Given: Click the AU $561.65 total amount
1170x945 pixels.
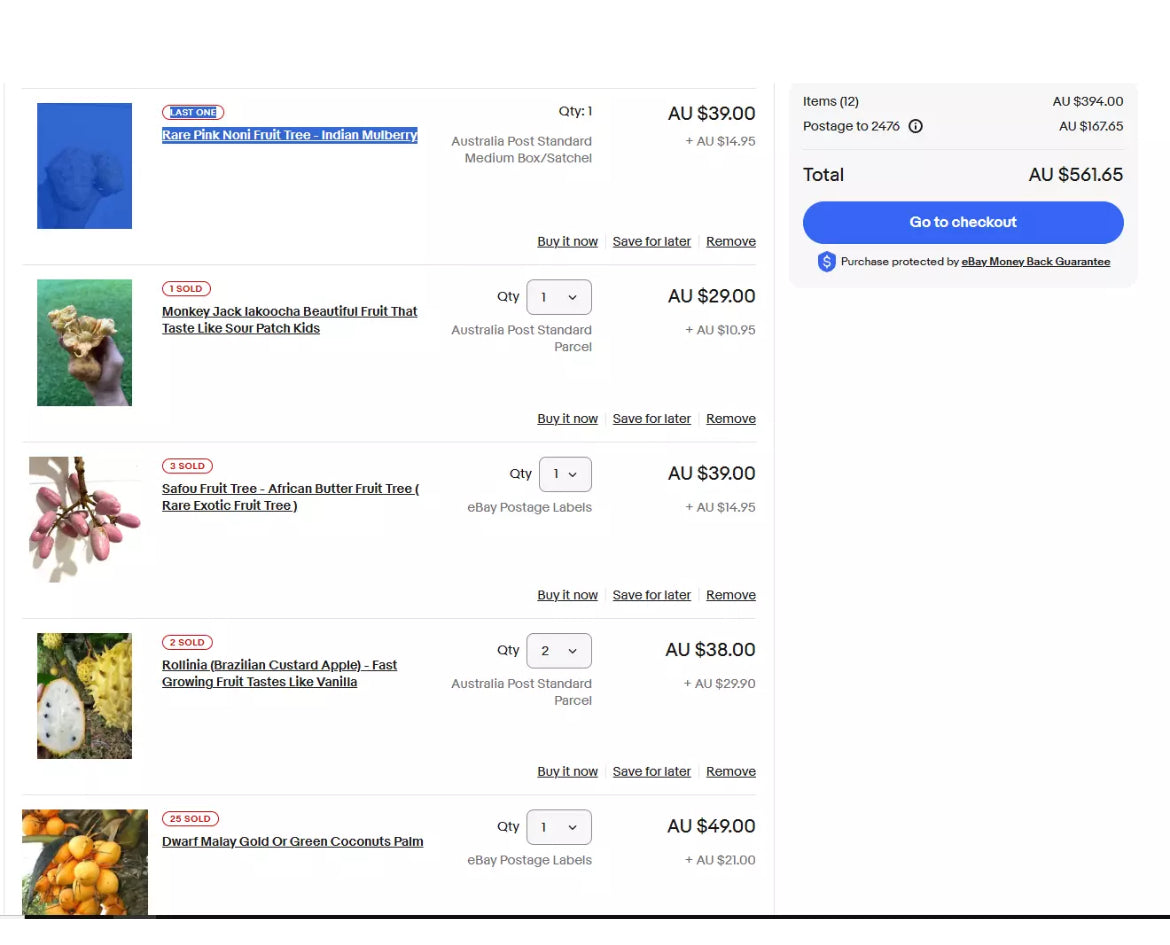Looking at the screenshot, I should [1075, 175].
